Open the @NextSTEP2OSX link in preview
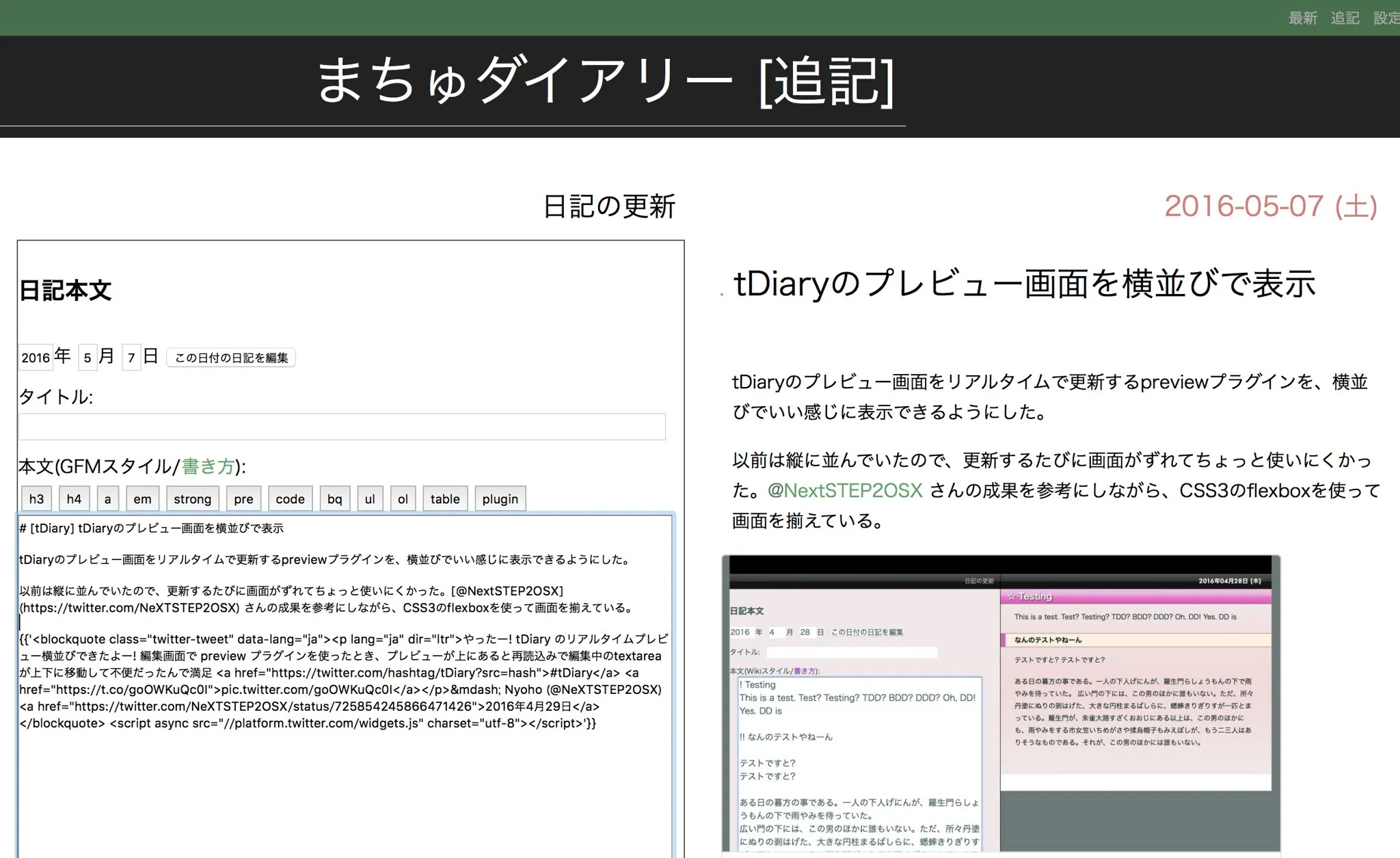The height and width of the screenshot is (858, 1400). click(x=845, y=490)
